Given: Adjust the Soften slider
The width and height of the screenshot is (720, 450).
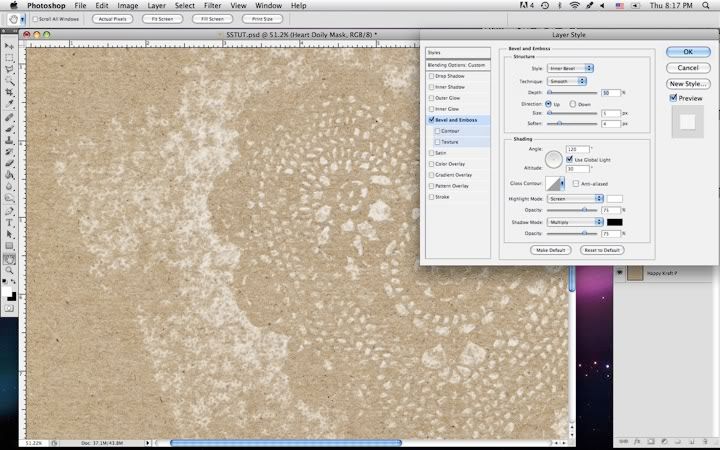Looking at the screenshot, I should click(559, 124).
